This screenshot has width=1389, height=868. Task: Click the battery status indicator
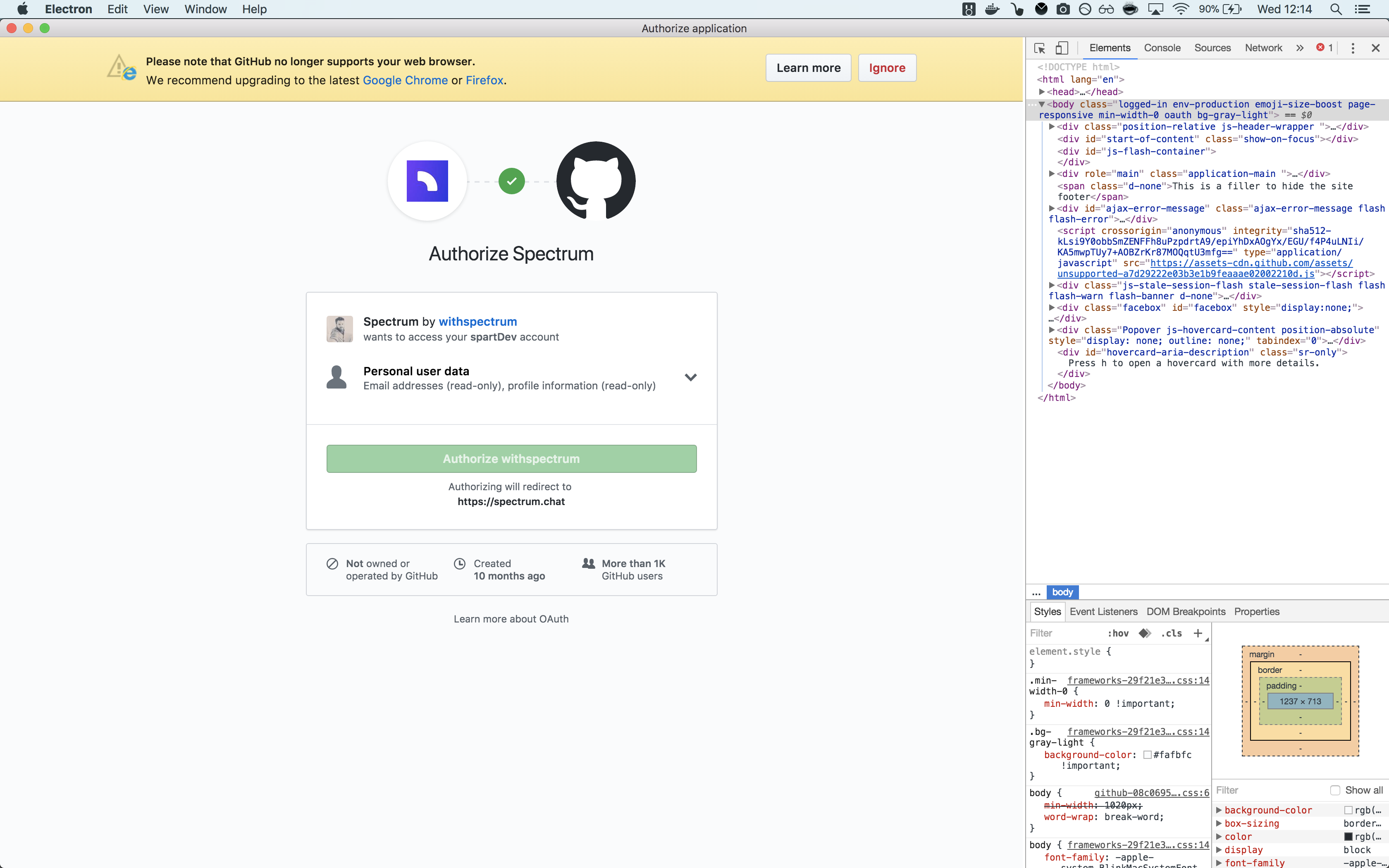[1220, 9]
